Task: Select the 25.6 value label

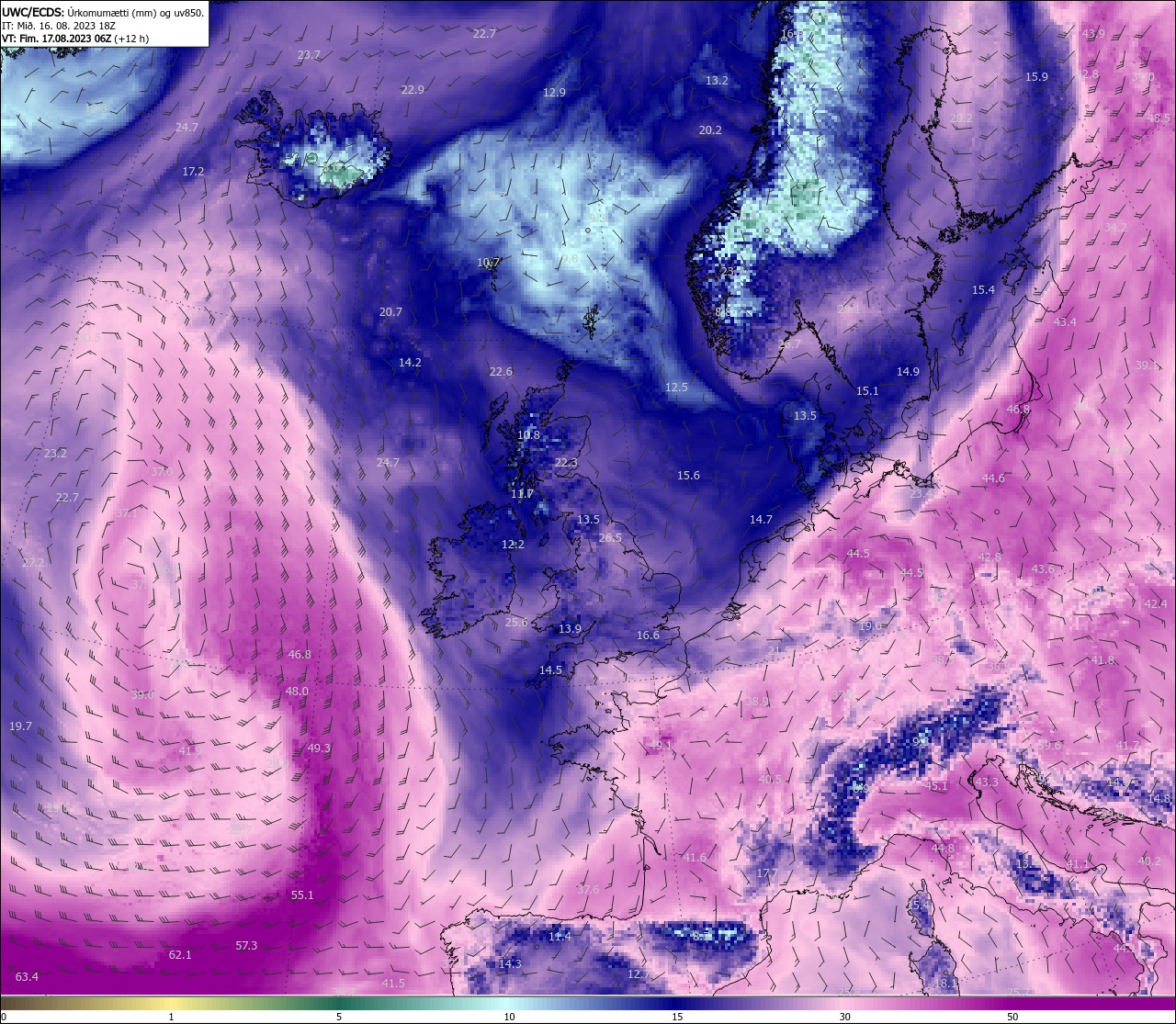Action: 516,623
